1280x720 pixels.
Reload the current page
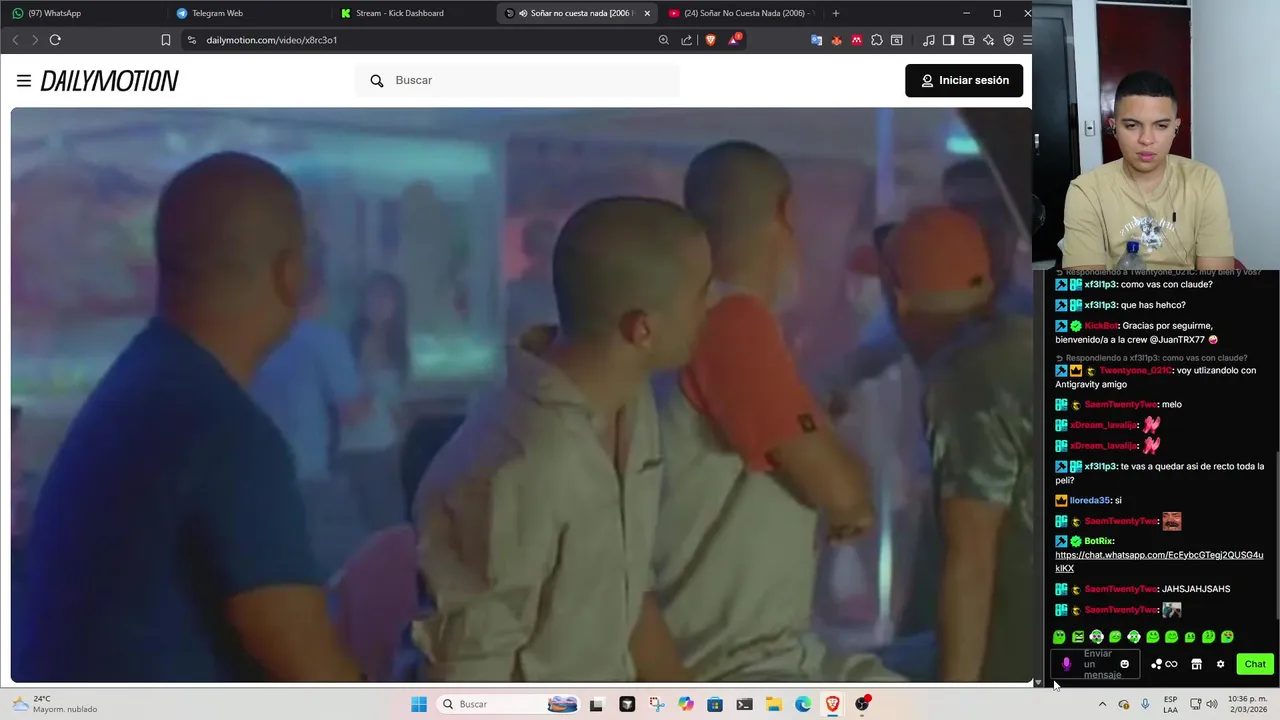click(x=55, y=40)
